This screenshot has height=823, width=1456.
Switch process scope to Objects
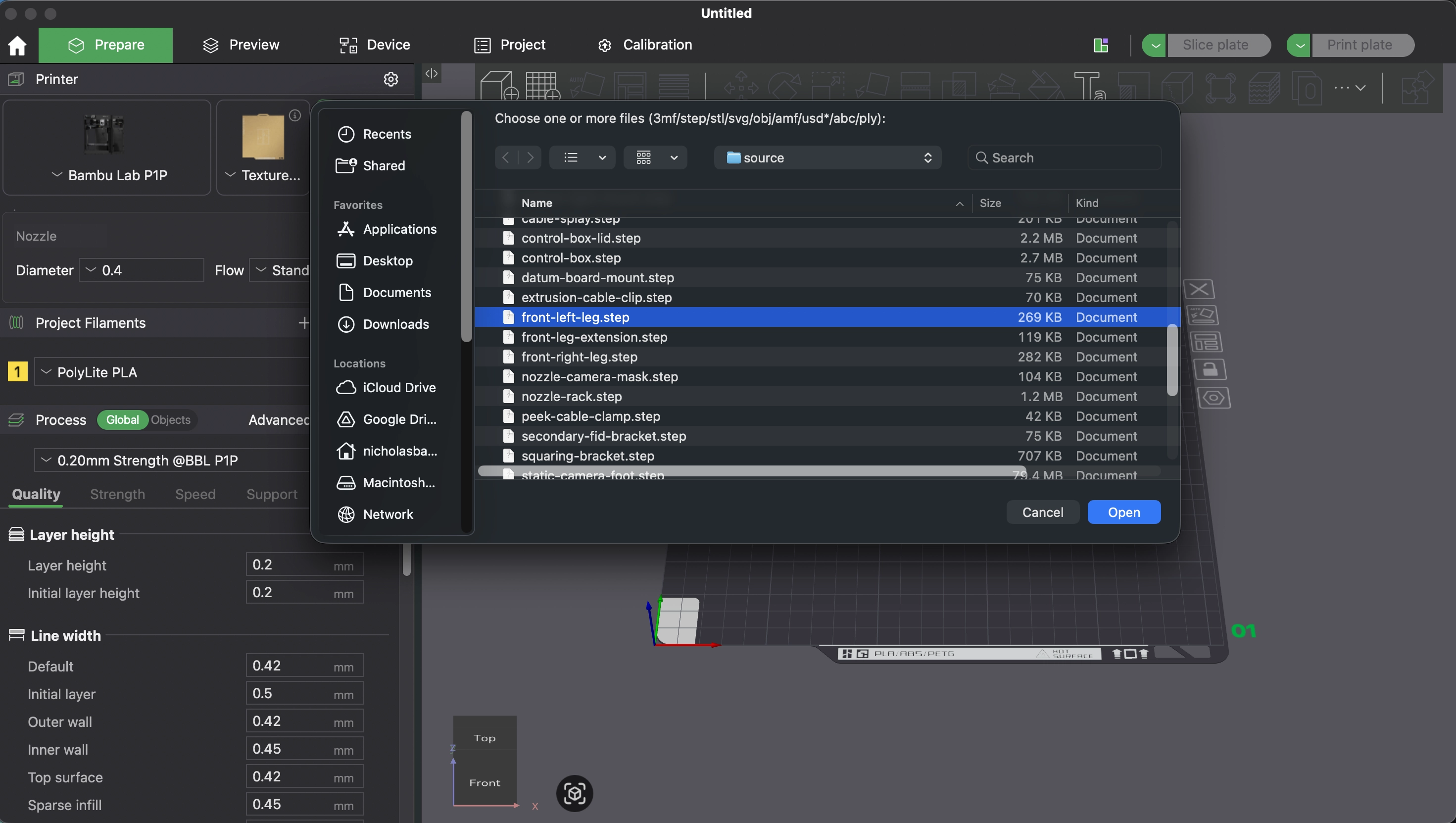171,420
